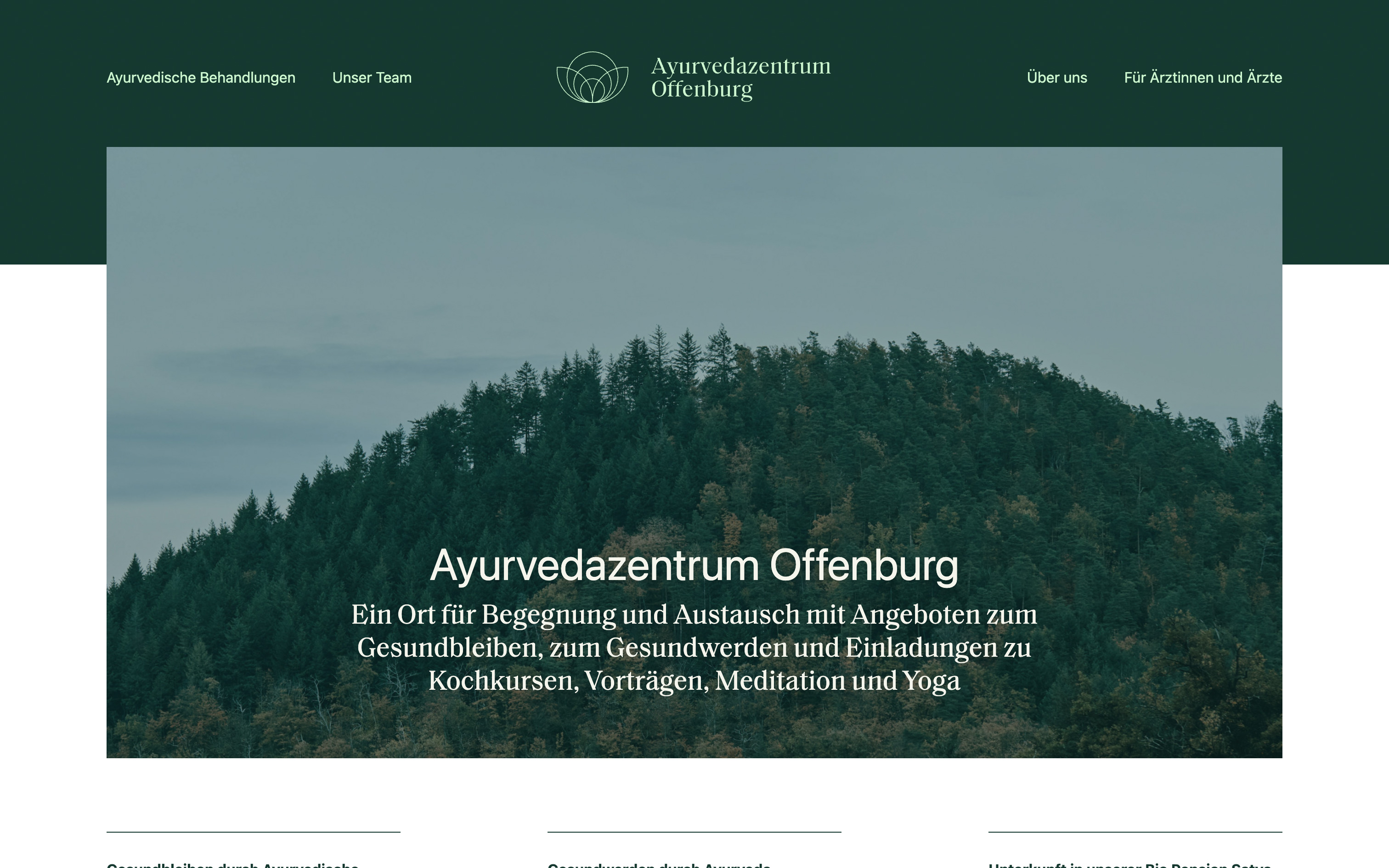Click the word Offenburg in the header logo
Screen dimensions: 1389x868
701,90
